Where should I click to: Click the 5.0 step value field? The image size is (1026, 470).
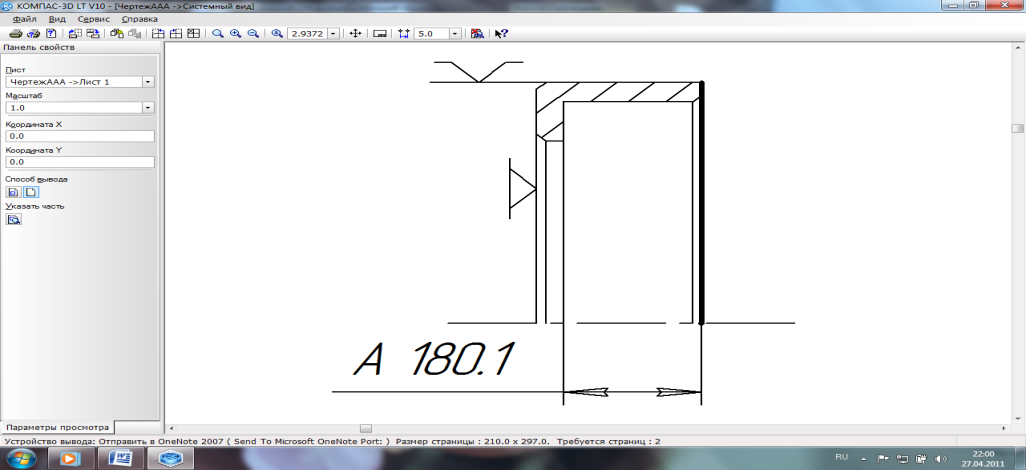[x=431, y=33]
